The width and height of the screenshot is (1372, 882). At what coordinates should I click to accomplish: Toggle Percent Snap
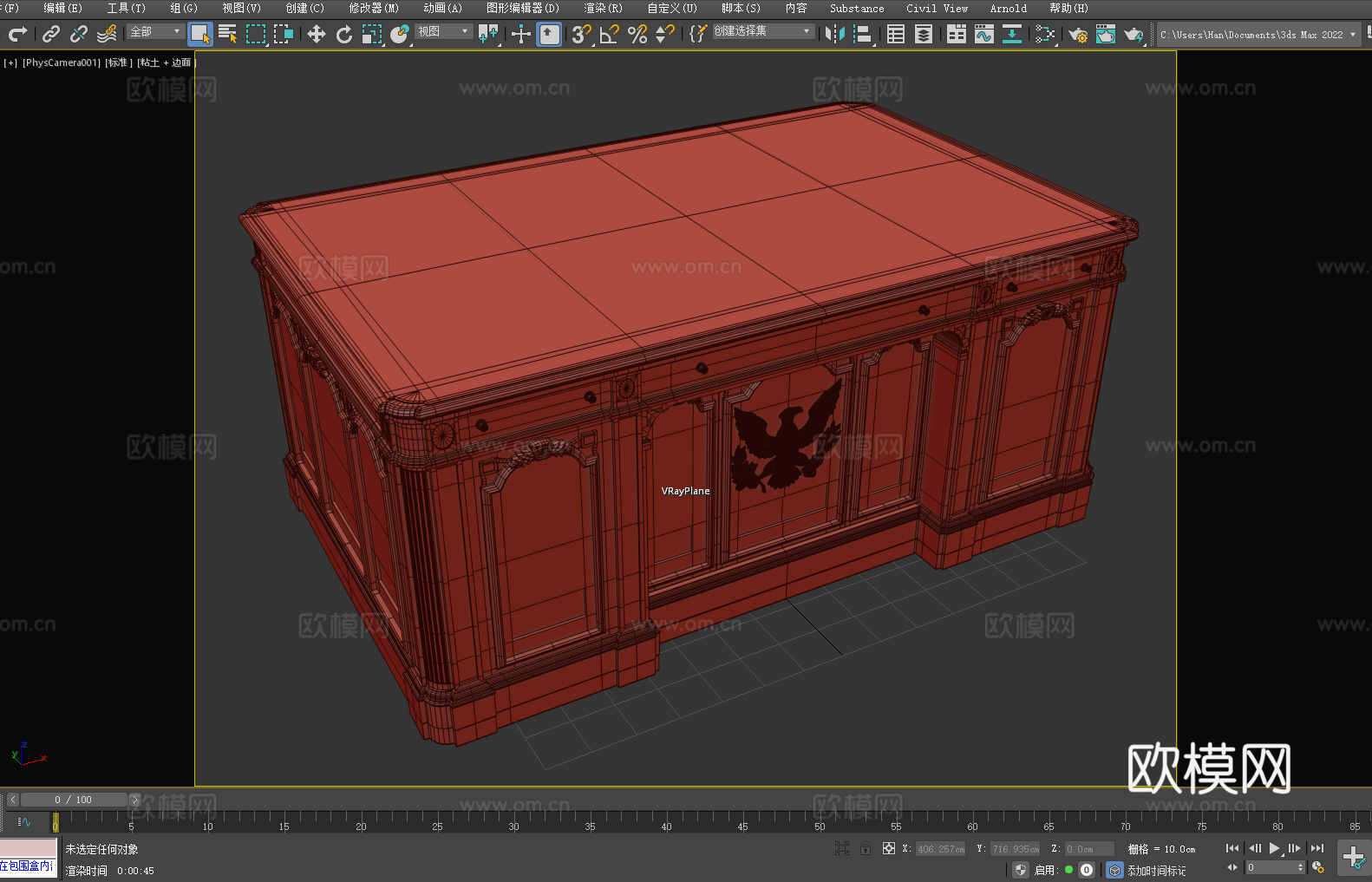(x=637, y=34)
